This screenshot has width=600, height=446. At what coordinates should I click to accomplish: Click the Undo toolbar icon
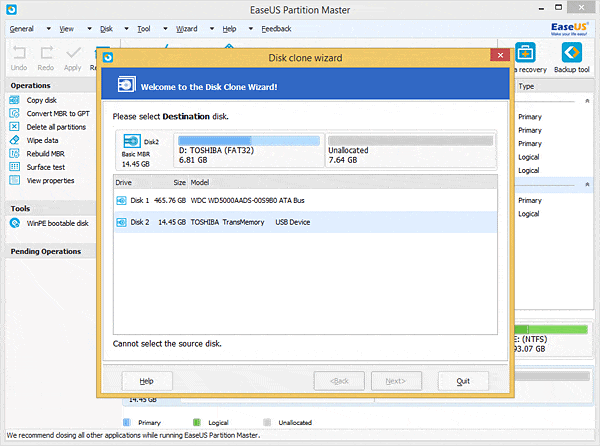19,52
